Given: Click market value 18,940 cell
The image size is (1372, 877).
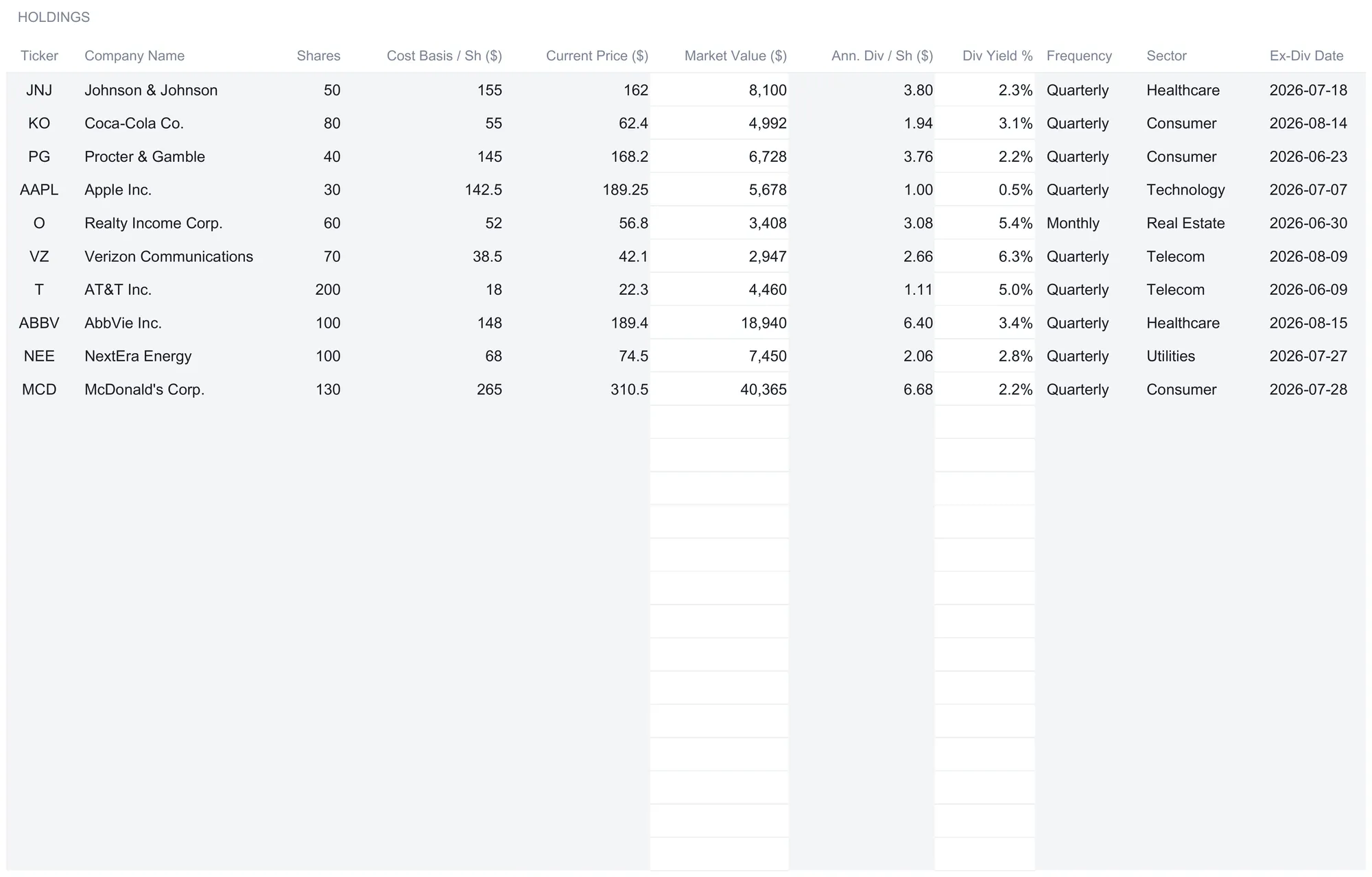Looking at the screenshot, I should [720, 323].
